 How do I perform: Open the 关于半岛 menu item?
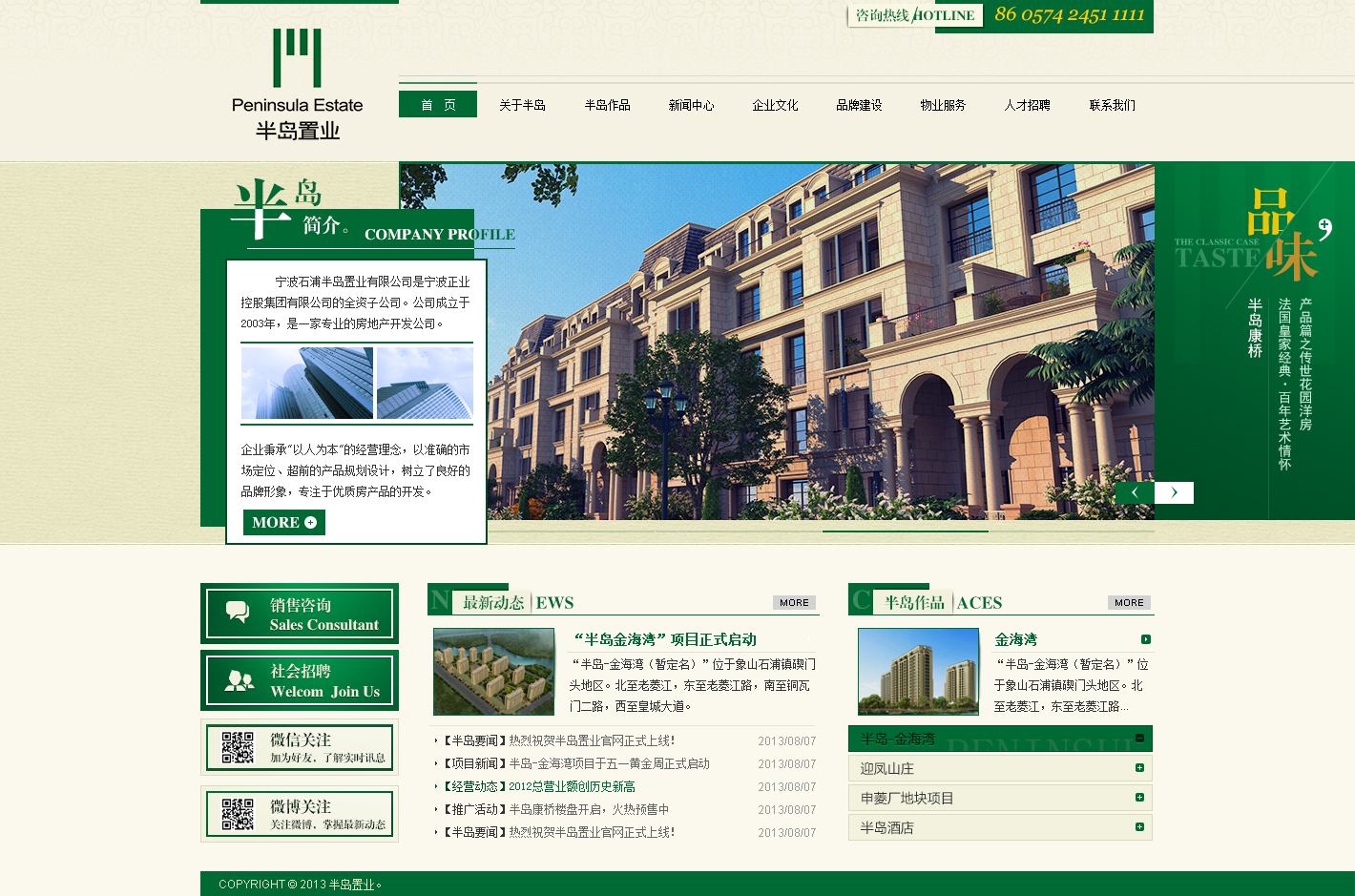[x=522, y=105]
